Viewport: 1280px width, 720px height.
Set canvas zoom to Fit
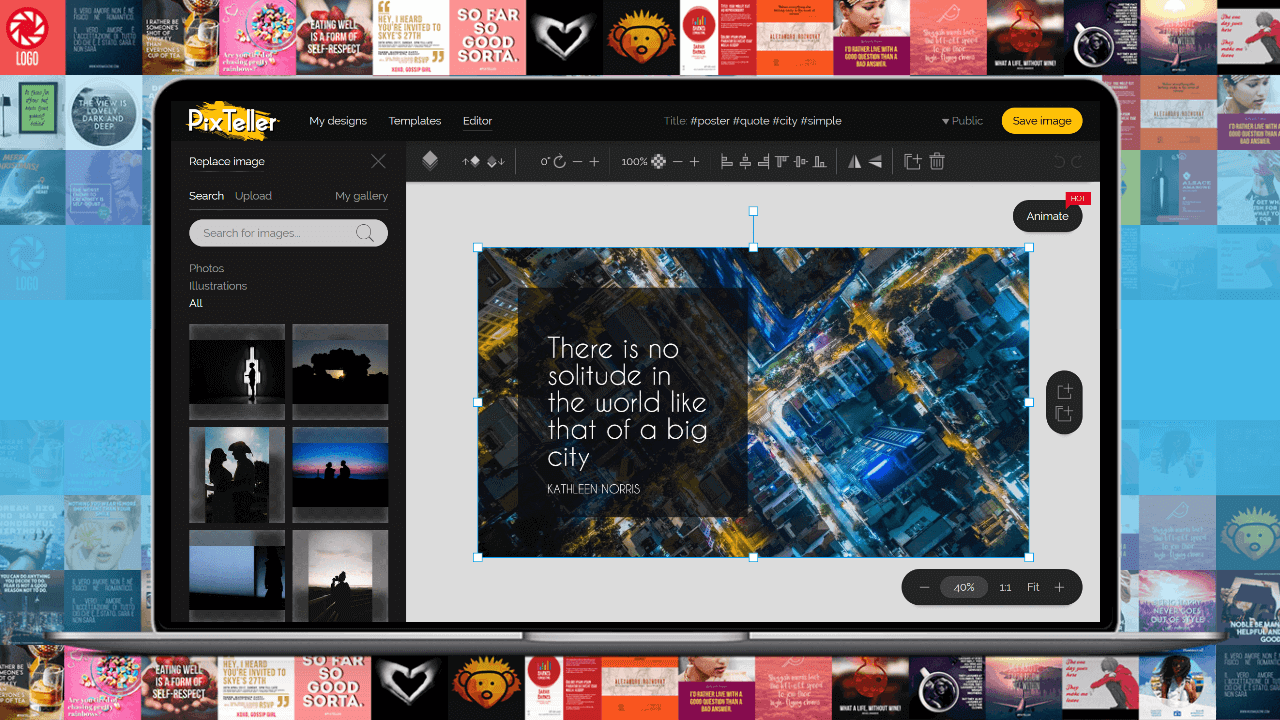pos(1033,587)
